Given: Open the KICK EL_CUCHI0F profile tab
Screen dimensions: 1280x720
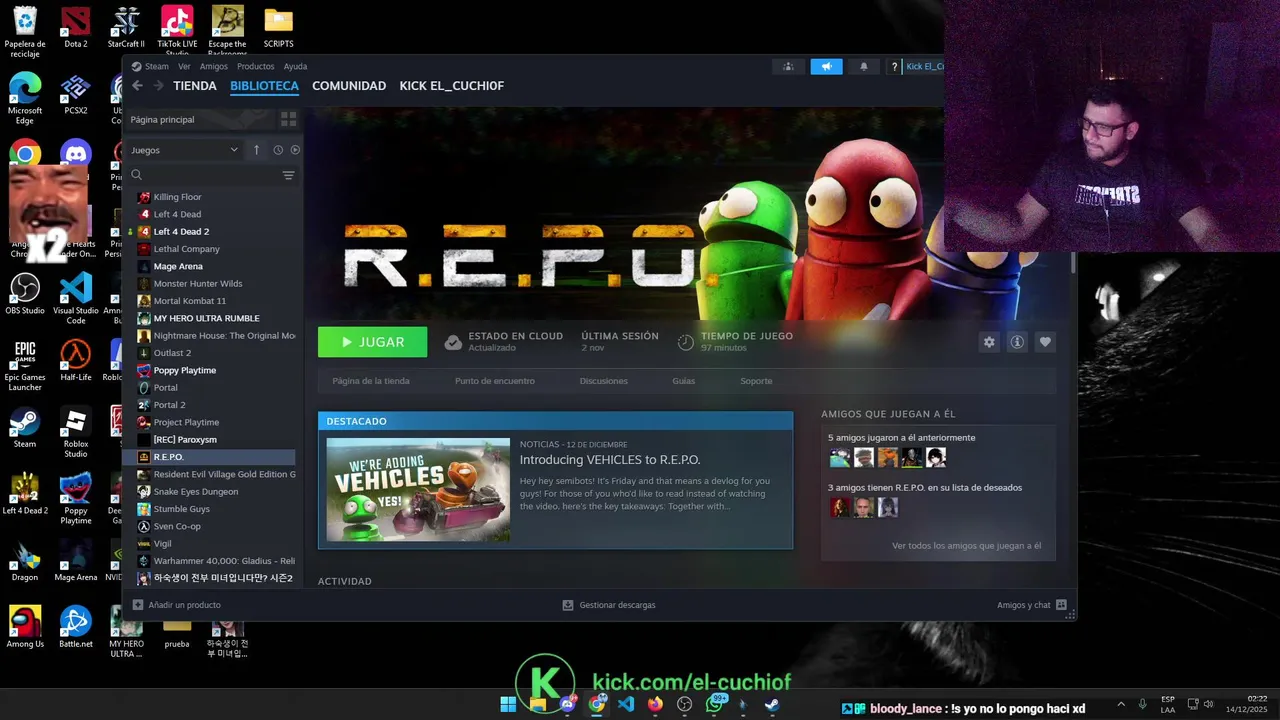Looking at the screenshot, I should point(452,86).
